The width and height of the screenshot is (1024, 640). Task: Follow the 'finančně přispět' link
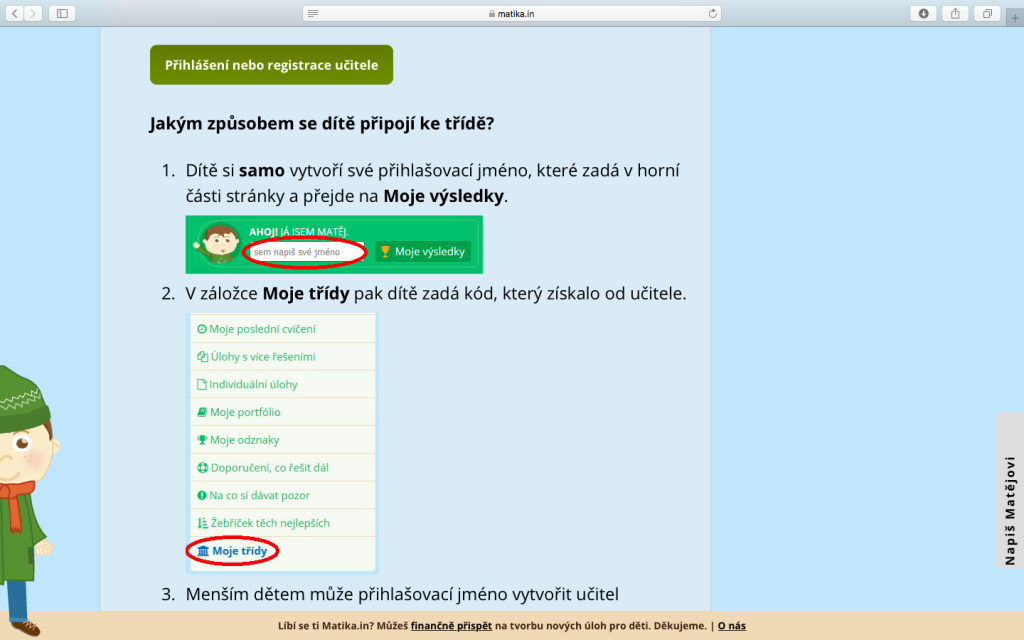click(451, 626)
